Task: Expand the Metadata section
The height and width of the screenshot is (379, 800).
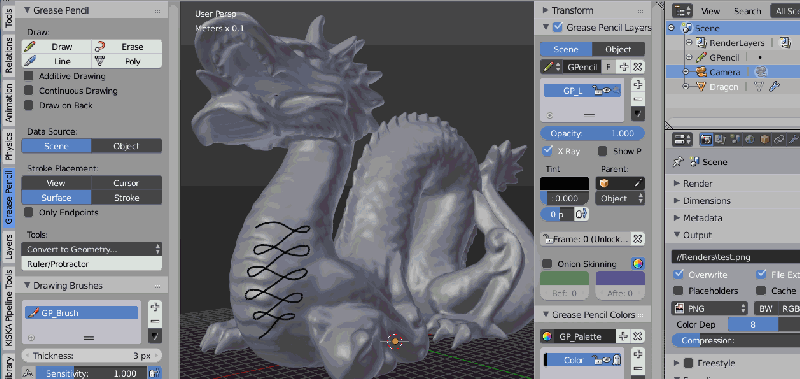Action: click(x=677, y=218)
